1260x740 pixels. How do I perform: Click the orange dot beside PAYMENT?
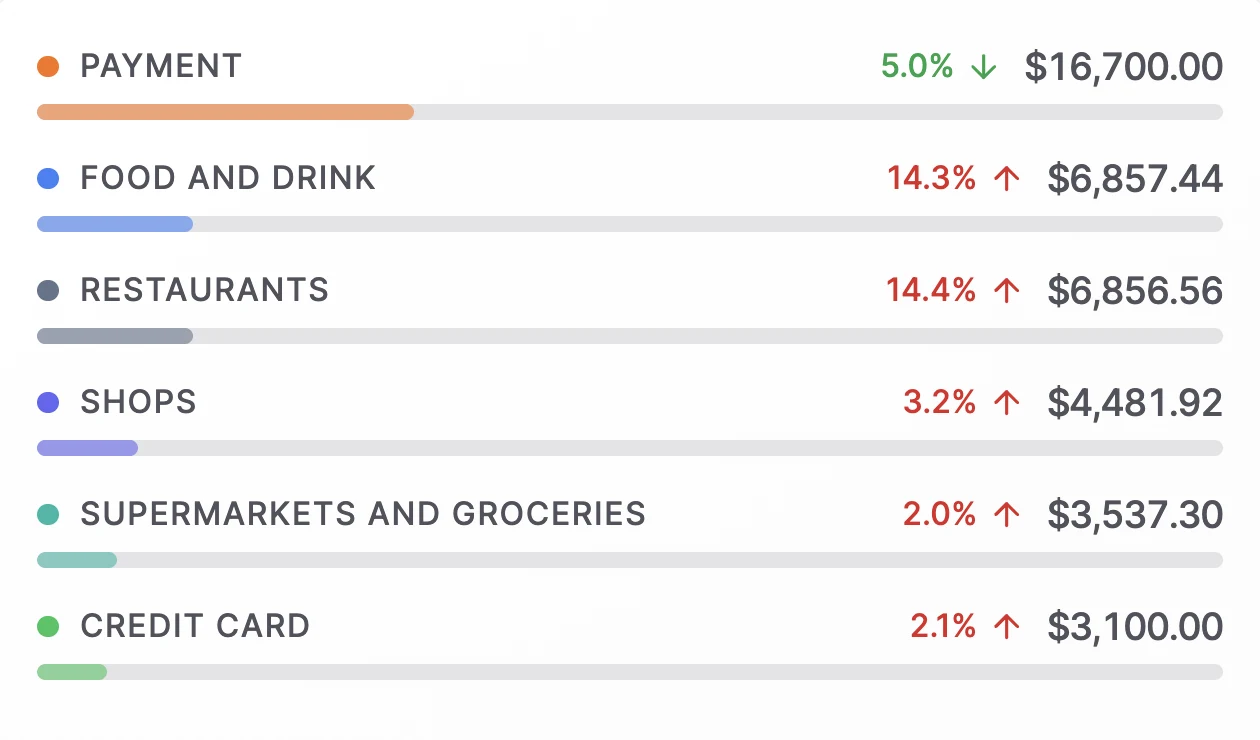48,66
